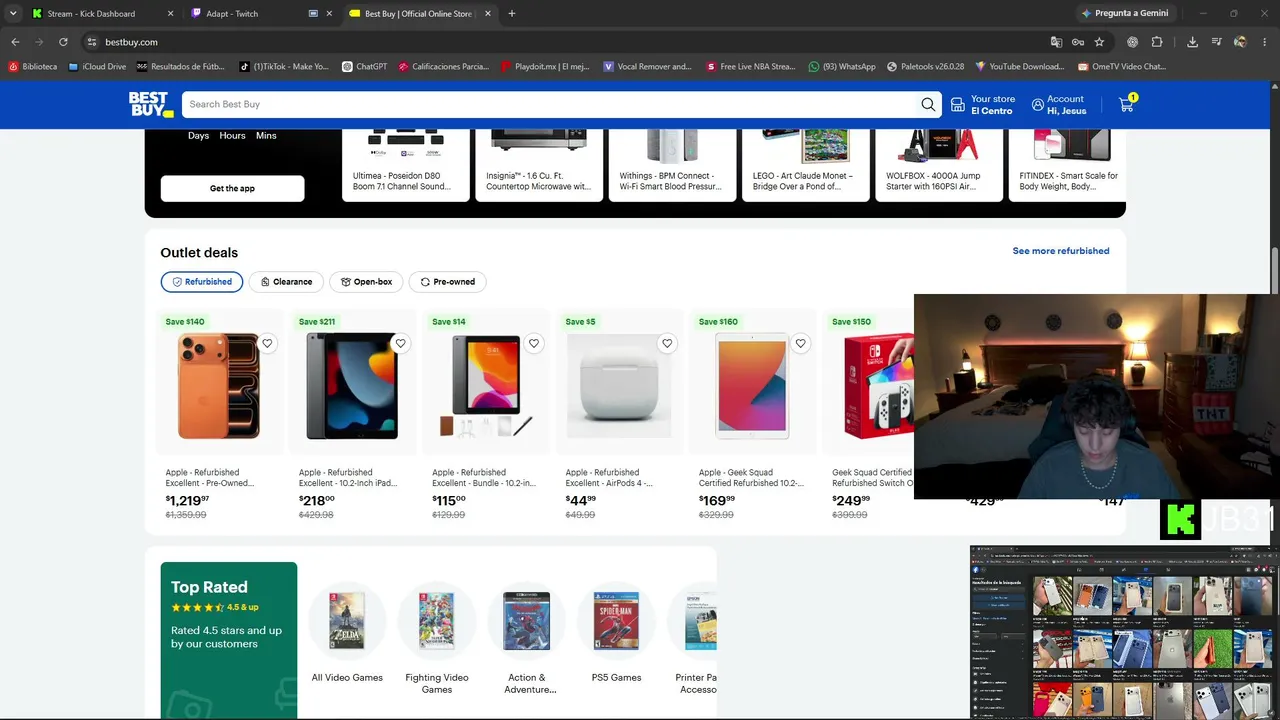
Task: Heart the $169.99 Geek Squad iPad
Action: pyautogui.click(x=800, y=343)
